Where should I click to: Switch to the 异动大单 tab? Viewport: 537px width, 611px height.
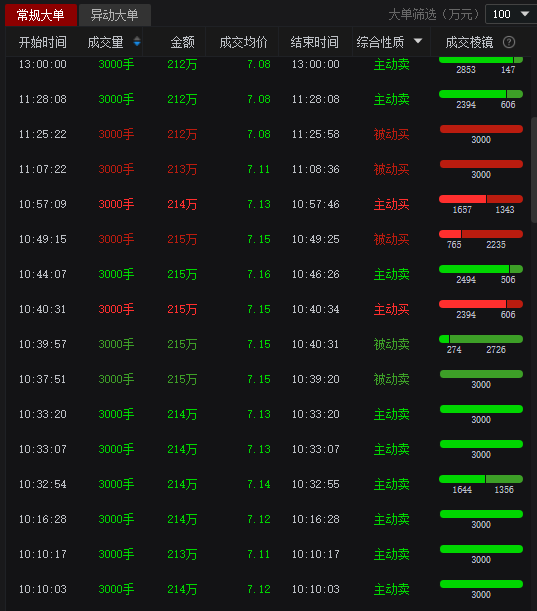point(115,15)
